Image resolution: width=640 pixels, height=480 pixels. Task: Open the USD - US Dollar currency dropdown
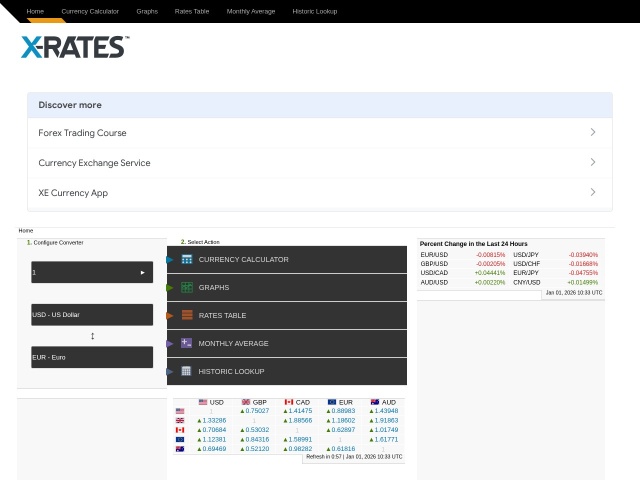coord(92,315)
